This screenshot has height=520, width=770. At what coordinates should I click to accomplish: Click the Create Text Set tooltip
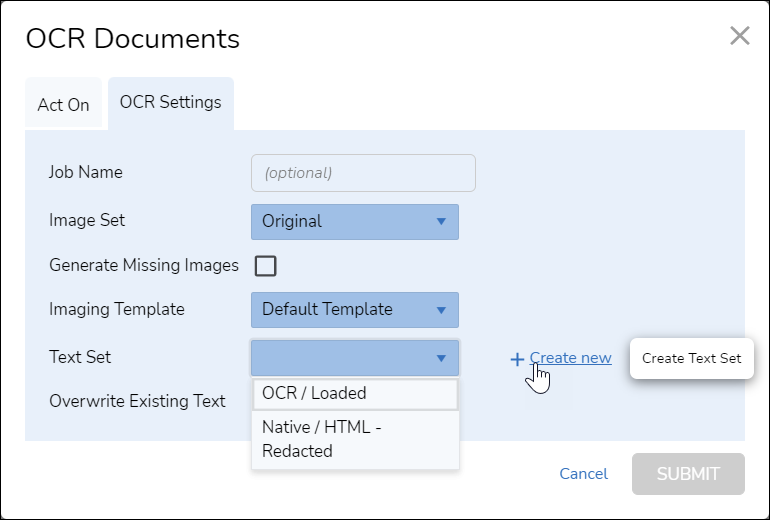point(692,358)
